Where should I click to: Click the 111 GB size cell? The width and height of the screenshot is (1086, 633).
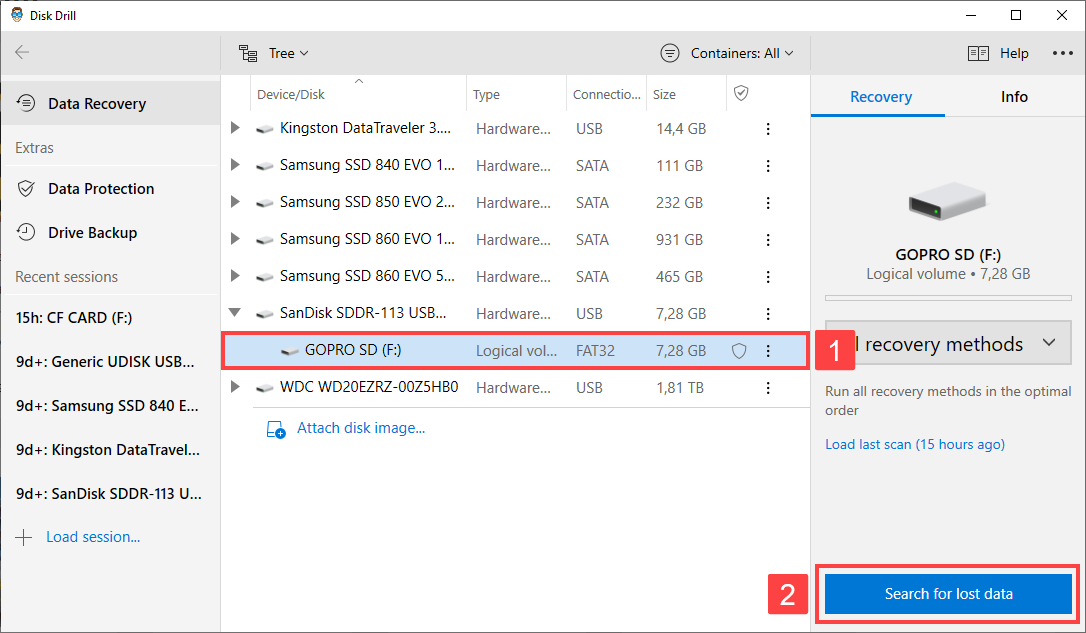click(679, 166)
